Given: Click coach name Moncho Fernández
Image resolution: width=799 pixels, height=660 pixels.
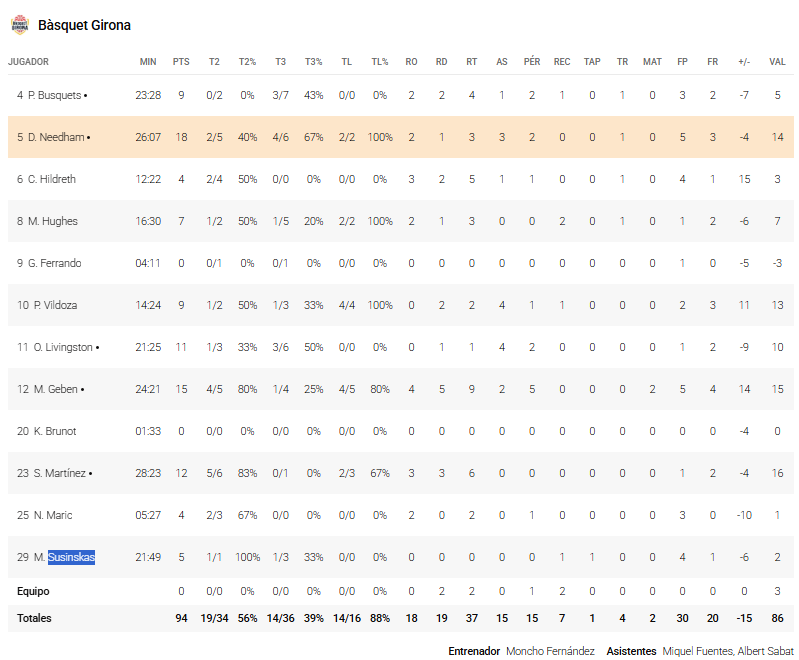Looking at the screenshot, I should click(x=548, y=651).
